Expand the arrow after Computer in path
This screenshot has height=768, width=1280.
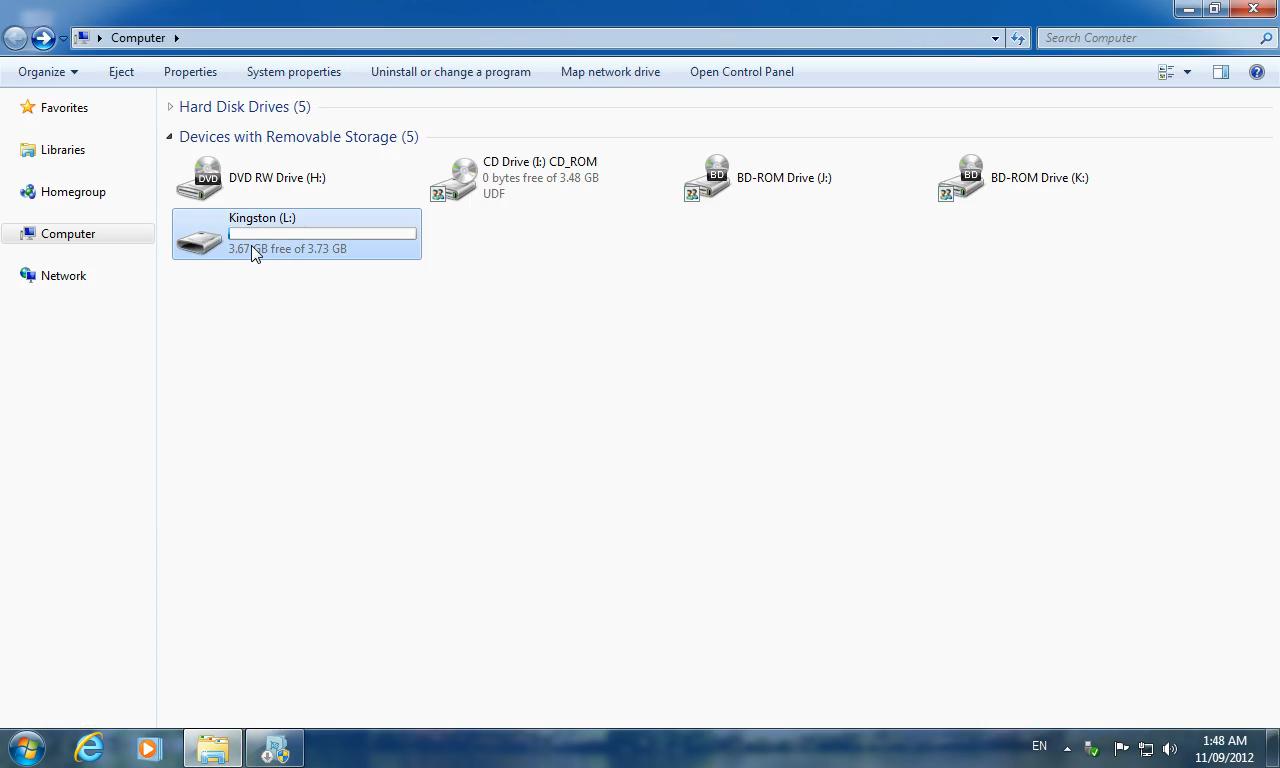click(176, 38)
